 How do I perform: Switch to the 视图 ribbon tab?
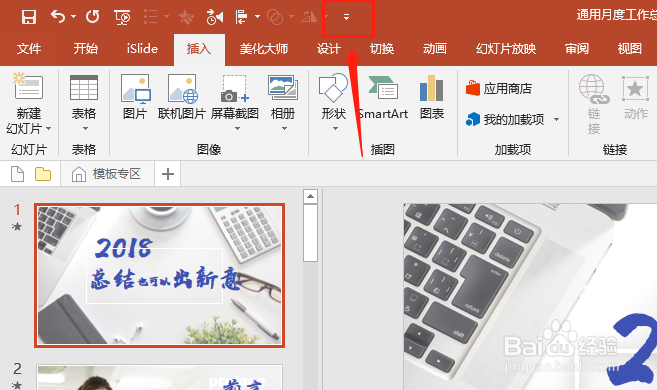pyautogui.click(x=630, y=49)
